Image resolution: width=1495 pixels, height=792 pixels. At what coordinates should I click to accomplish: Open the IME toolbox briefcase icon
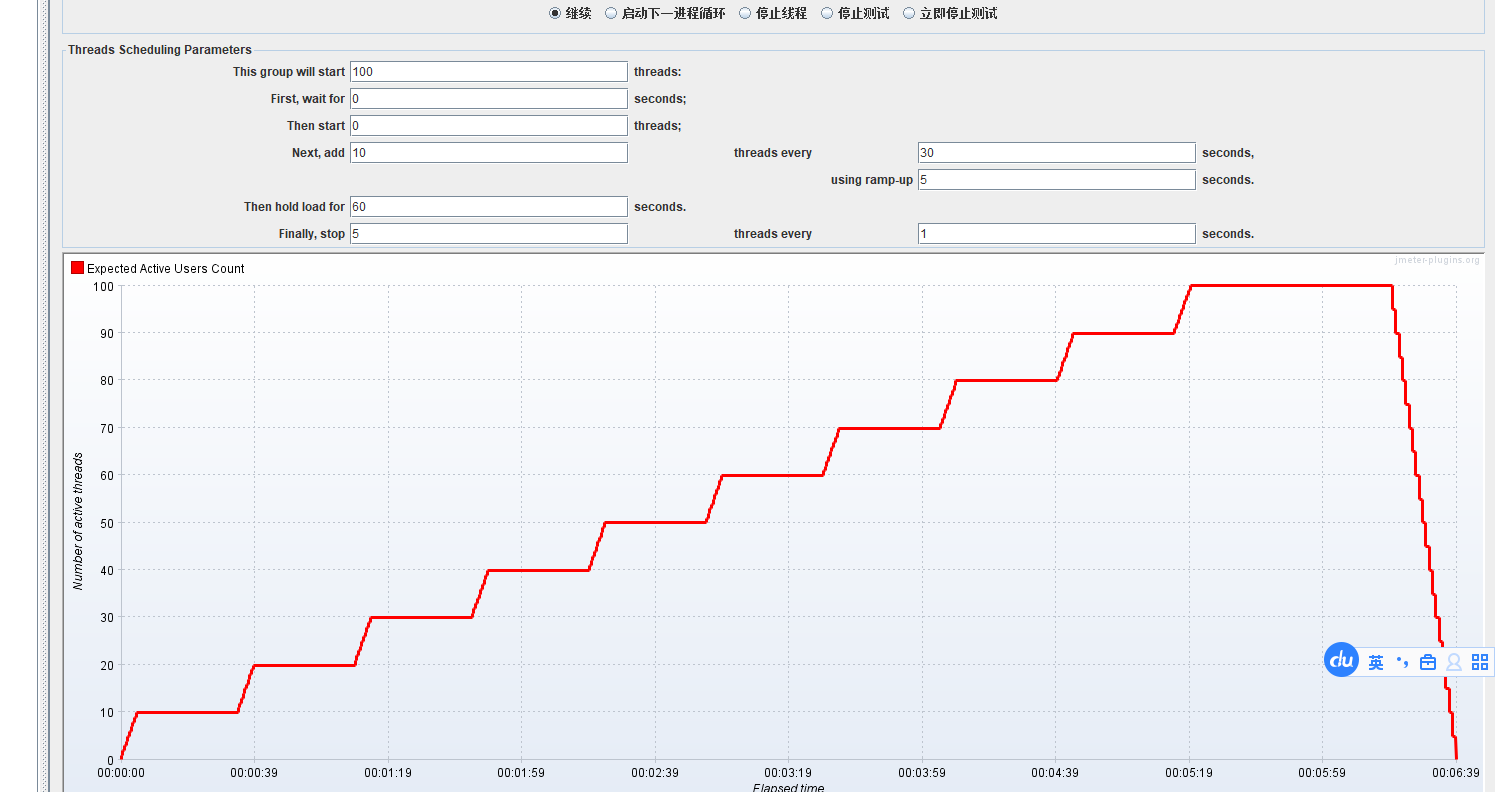(1428, 662)
